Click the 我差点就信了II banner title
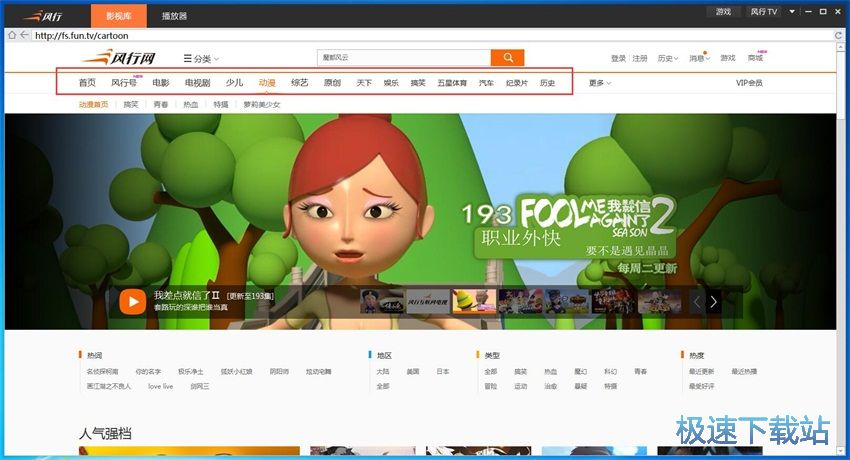 186,295
